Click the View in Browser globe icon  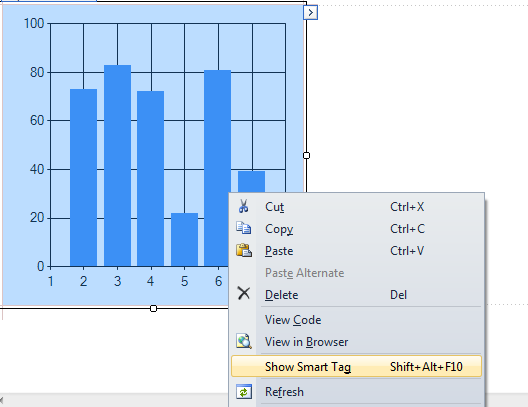click(244, 341)
